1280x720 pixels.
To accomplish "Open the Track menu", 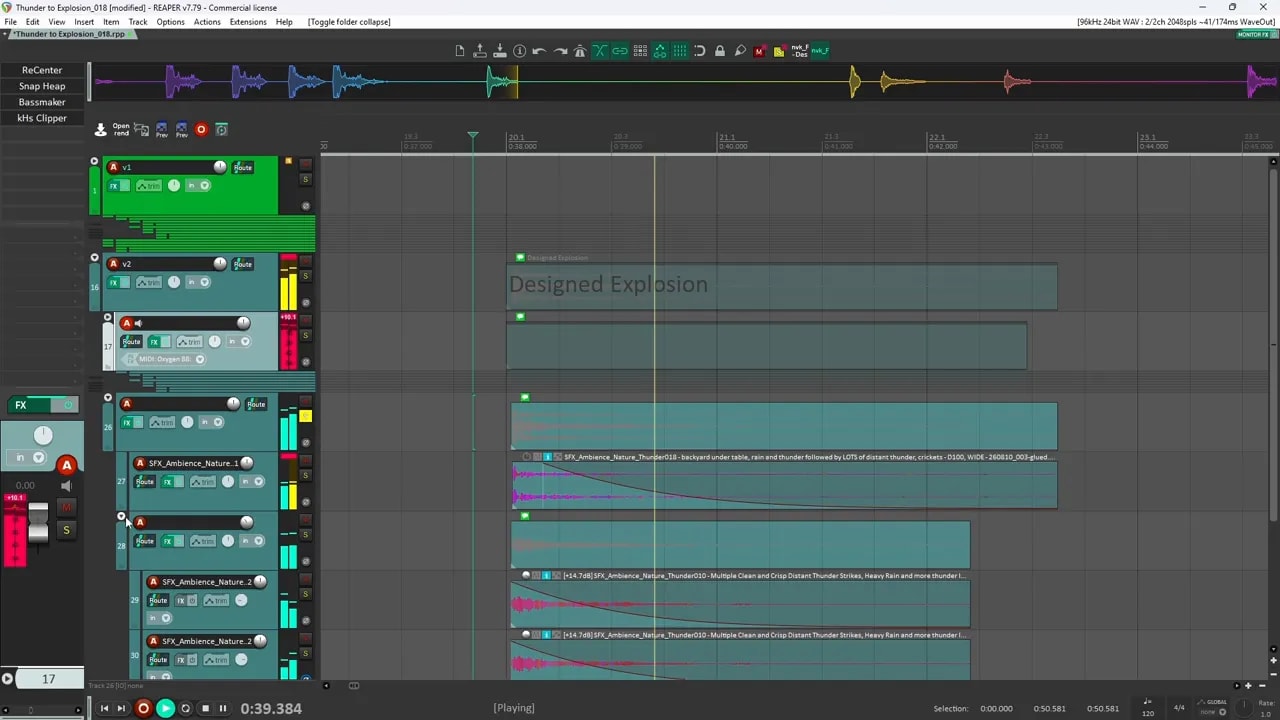I will [x=138, y=22].
